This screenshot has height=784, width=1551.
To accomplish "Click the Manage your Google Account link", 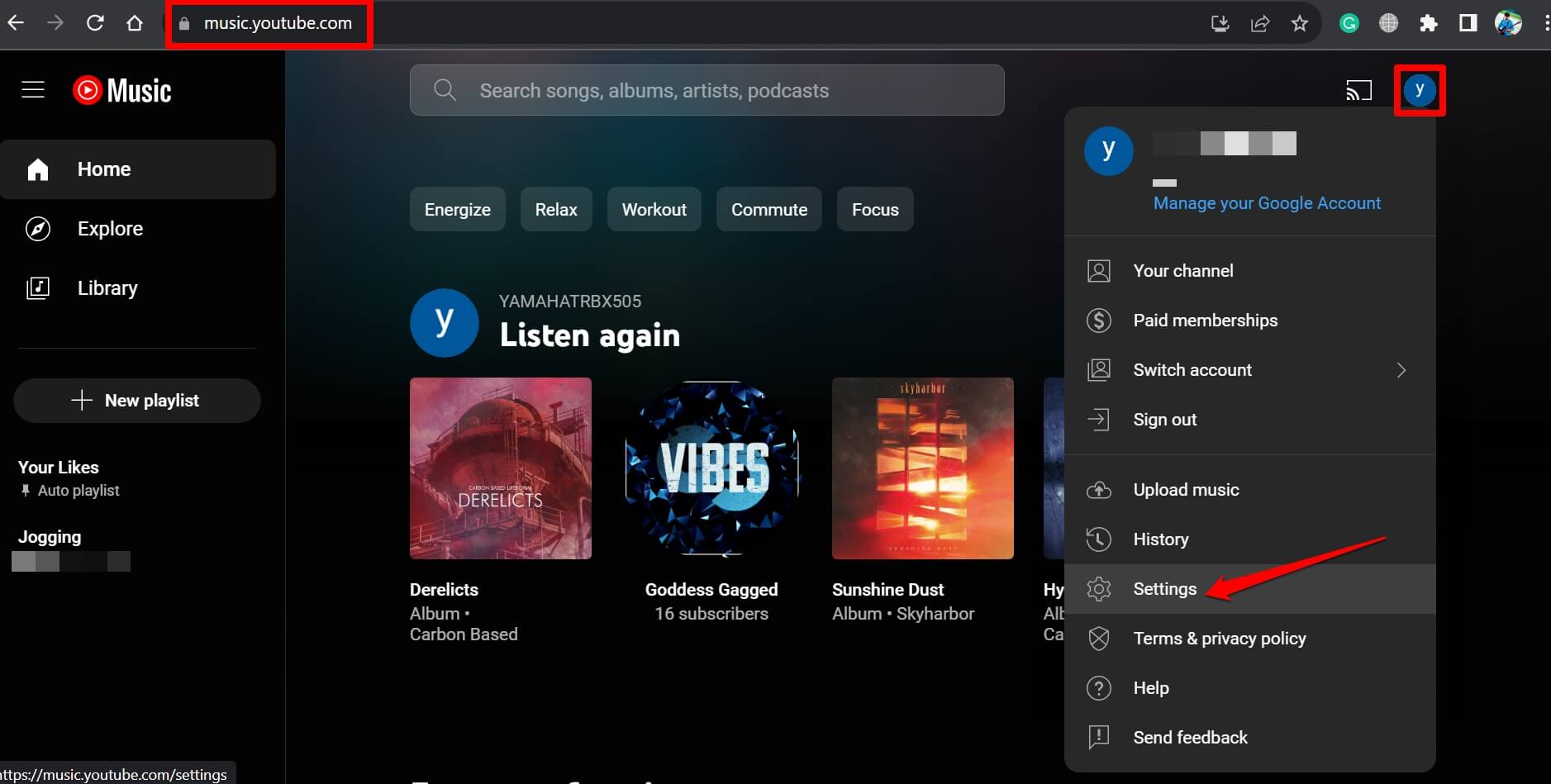I will (x=1267, y=202).
